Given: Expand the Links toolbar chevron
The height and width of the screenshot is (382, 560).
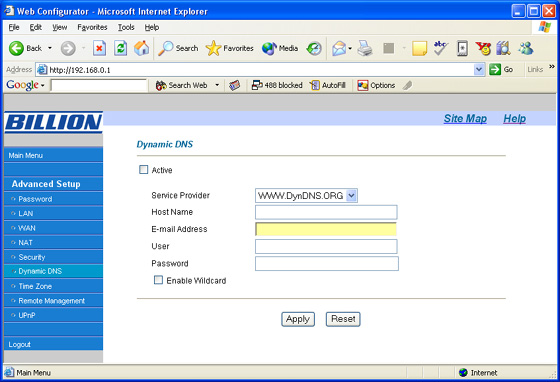Looking at the screenshot, I should pyautogui.click(x=552, y=66).
